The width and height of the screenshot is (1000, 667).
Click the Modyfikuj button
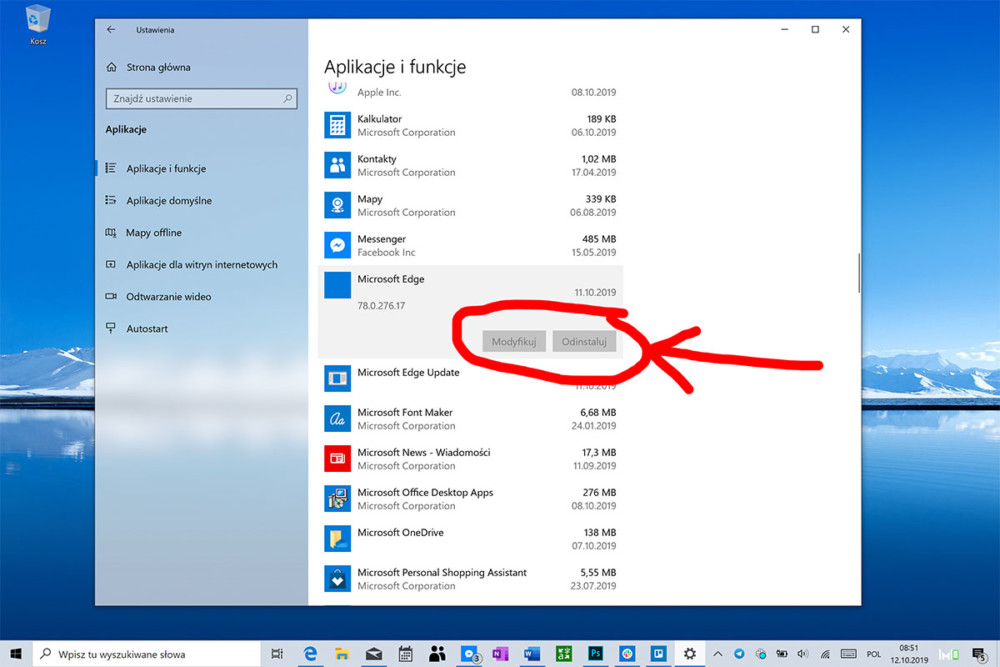(x=514, y=341)
